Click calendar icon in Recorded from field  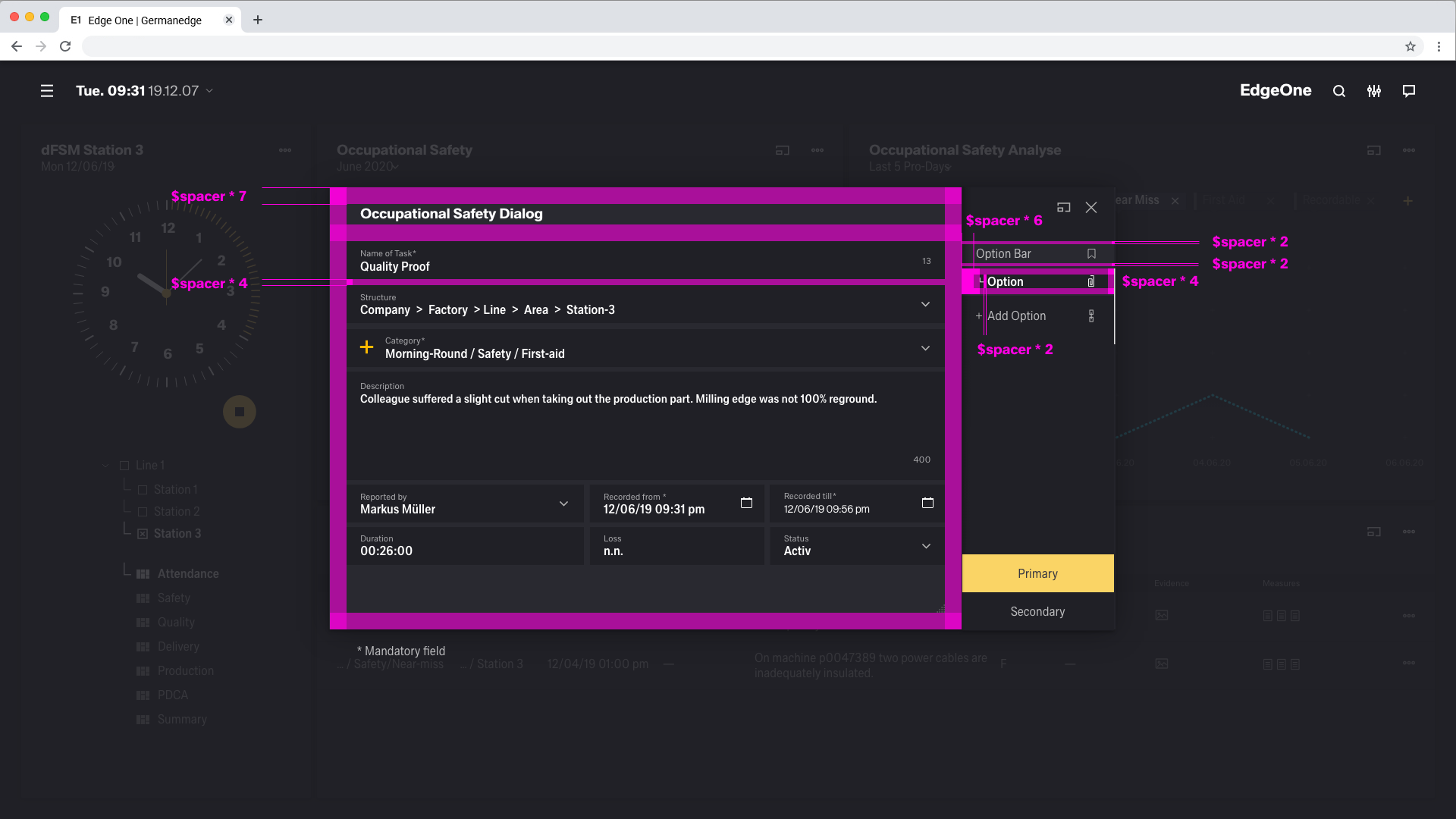(x=746, y=503)
